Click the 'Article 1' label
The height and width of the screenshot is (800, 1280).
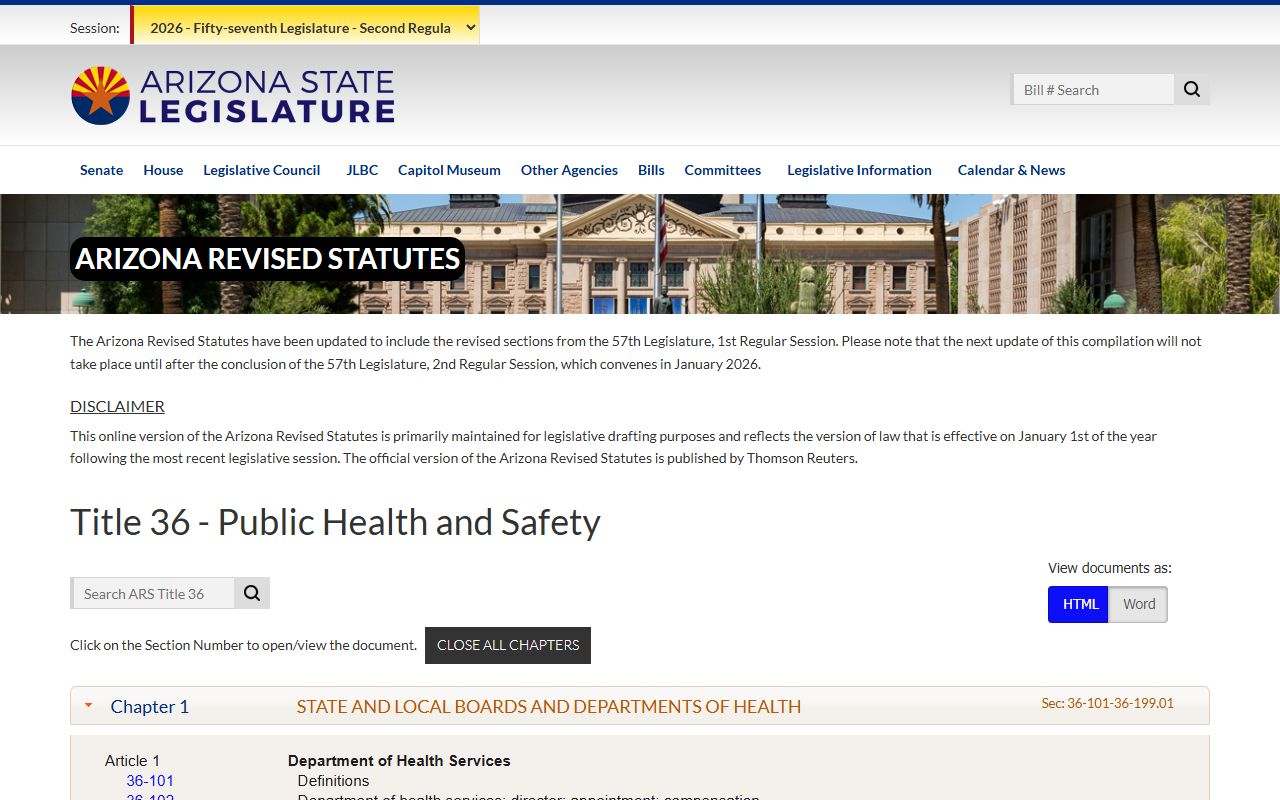click(132, 761)
